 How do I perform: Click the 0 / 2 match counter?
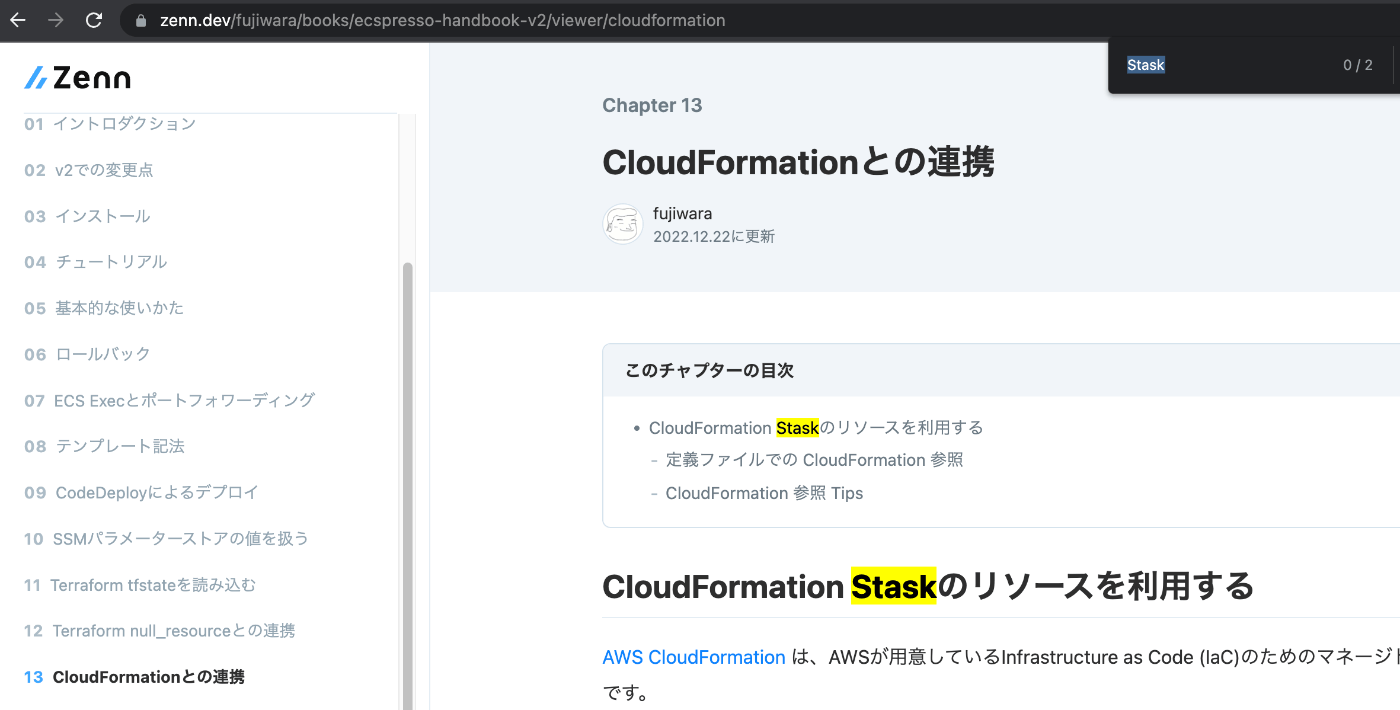tap(1357, 65)
